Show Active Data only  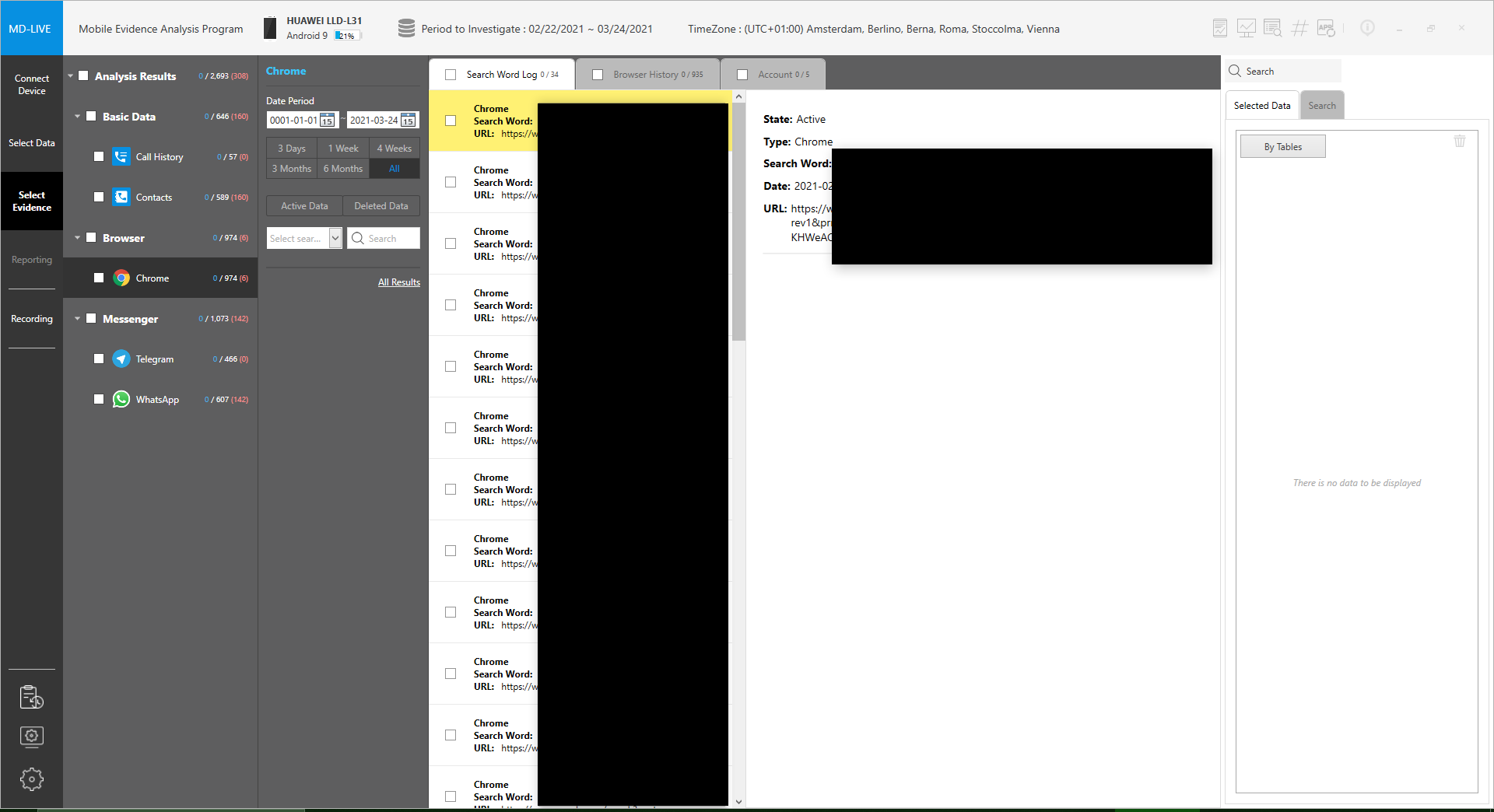coord(304,206)
